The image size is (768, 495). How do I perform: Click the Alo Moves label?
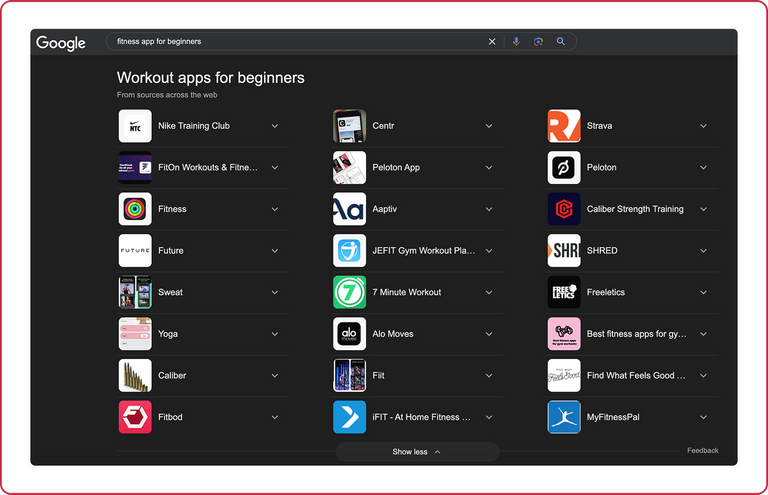pos(393,334)
